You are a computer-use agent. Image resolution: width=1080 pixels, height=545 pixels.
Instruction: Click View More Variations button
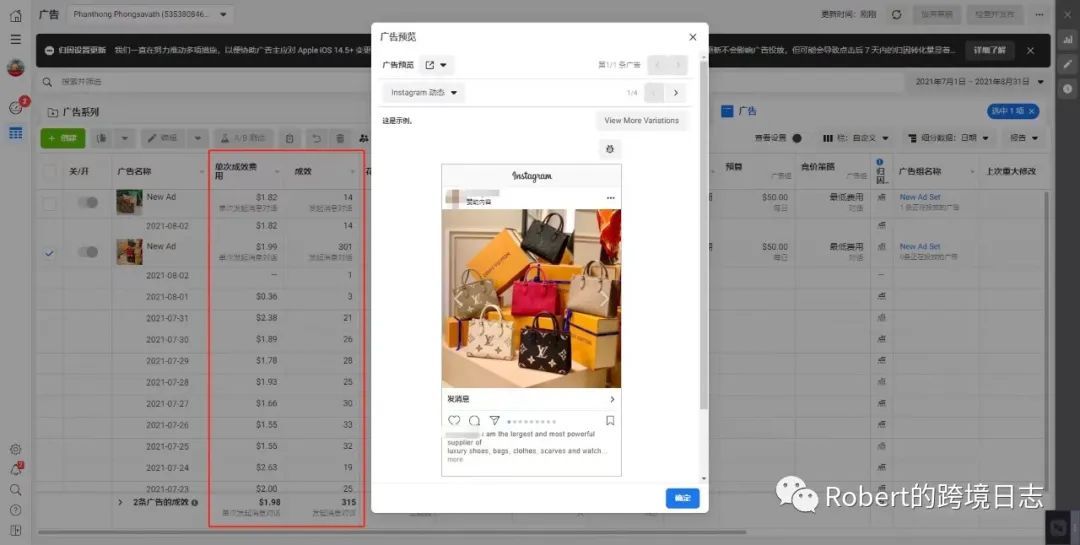(x=641, y=121)
